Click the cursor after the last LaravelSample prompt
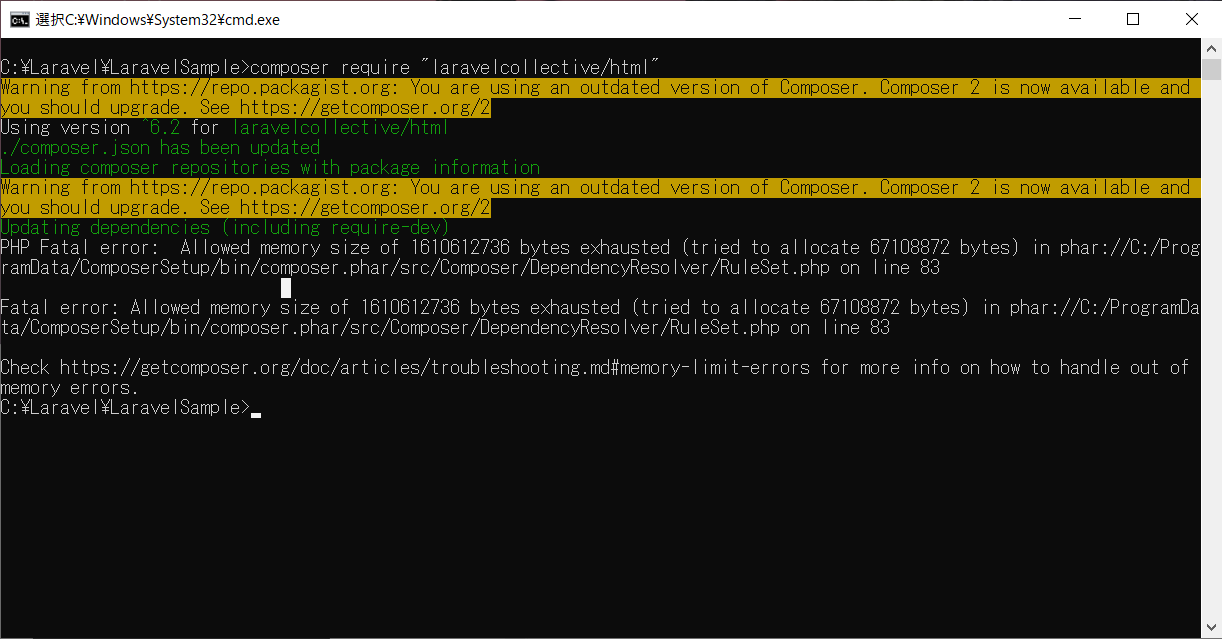 [256, 413]
